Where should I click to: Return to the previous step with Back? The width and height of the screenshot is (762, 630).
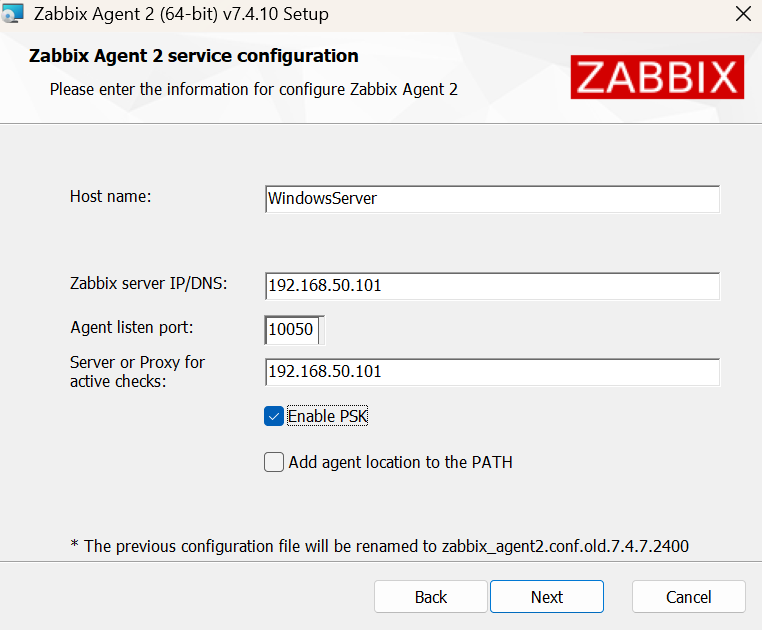[431, 596]
